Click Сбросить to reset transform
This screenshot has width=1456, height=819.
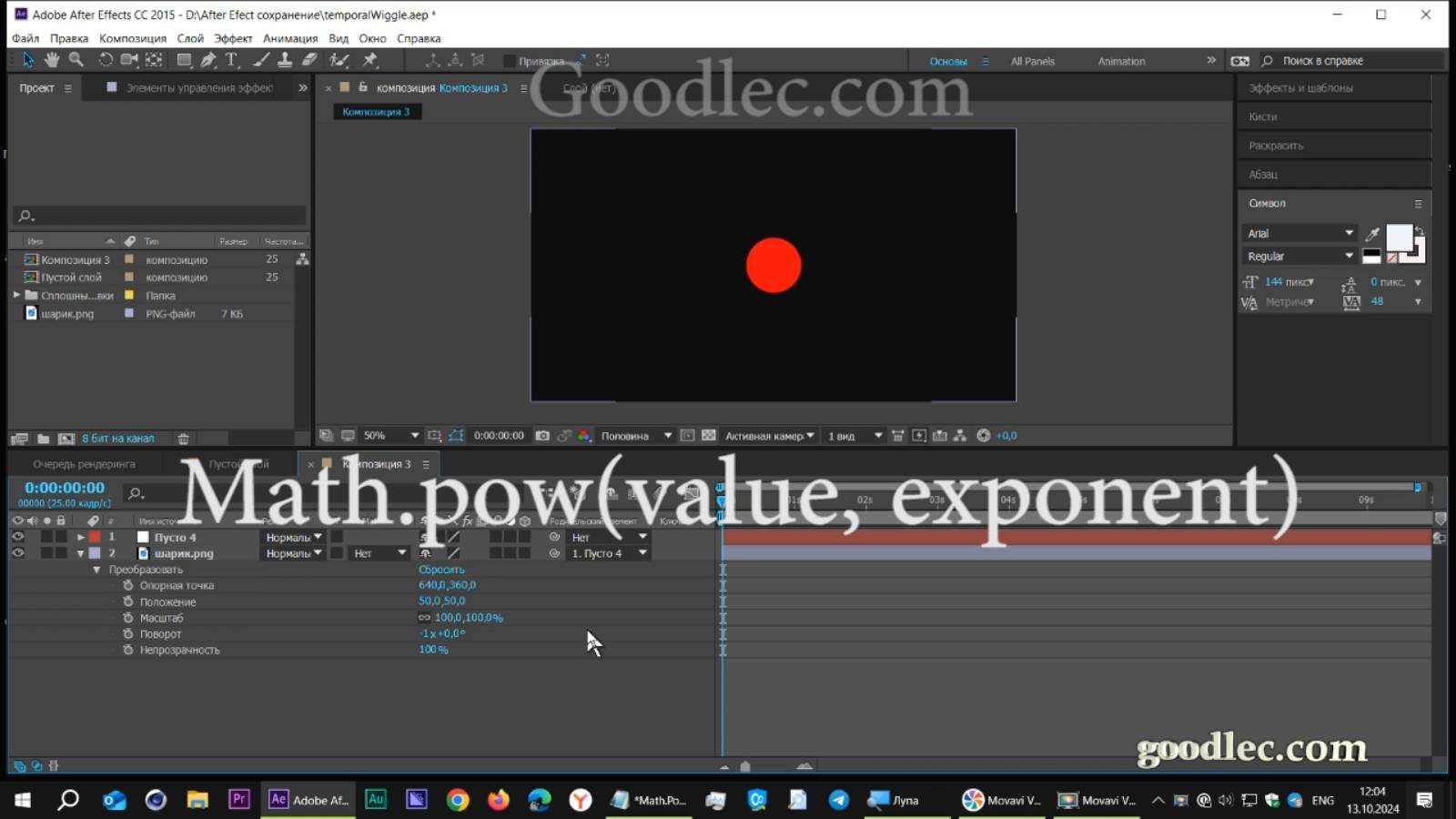pyautogui.click(x=441, y=570)
